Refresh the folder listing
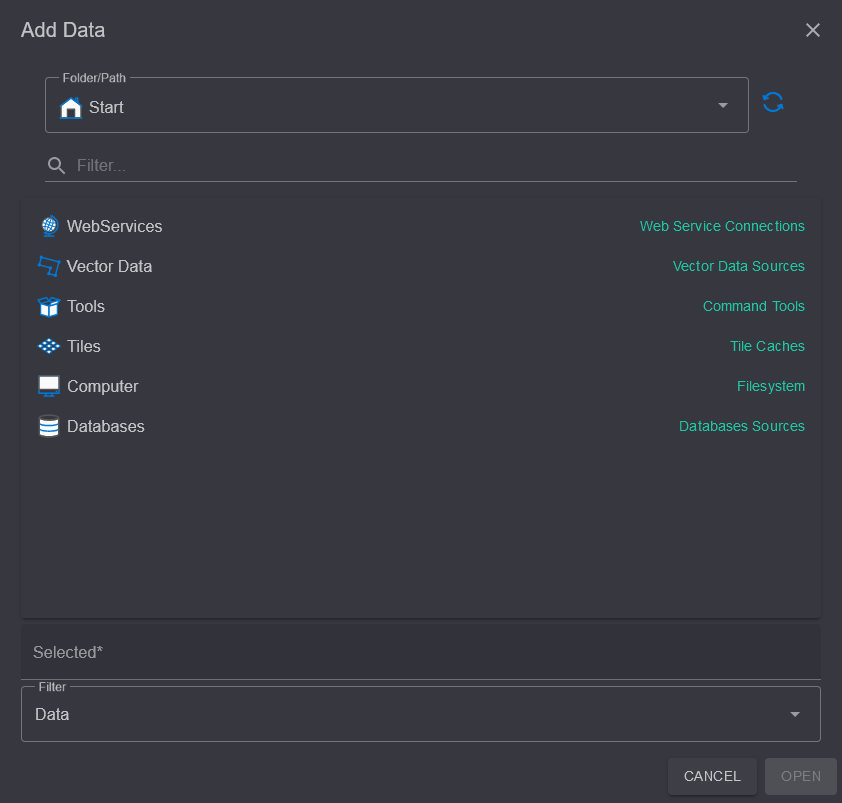 pyautogui.click(x=773, y=102)
